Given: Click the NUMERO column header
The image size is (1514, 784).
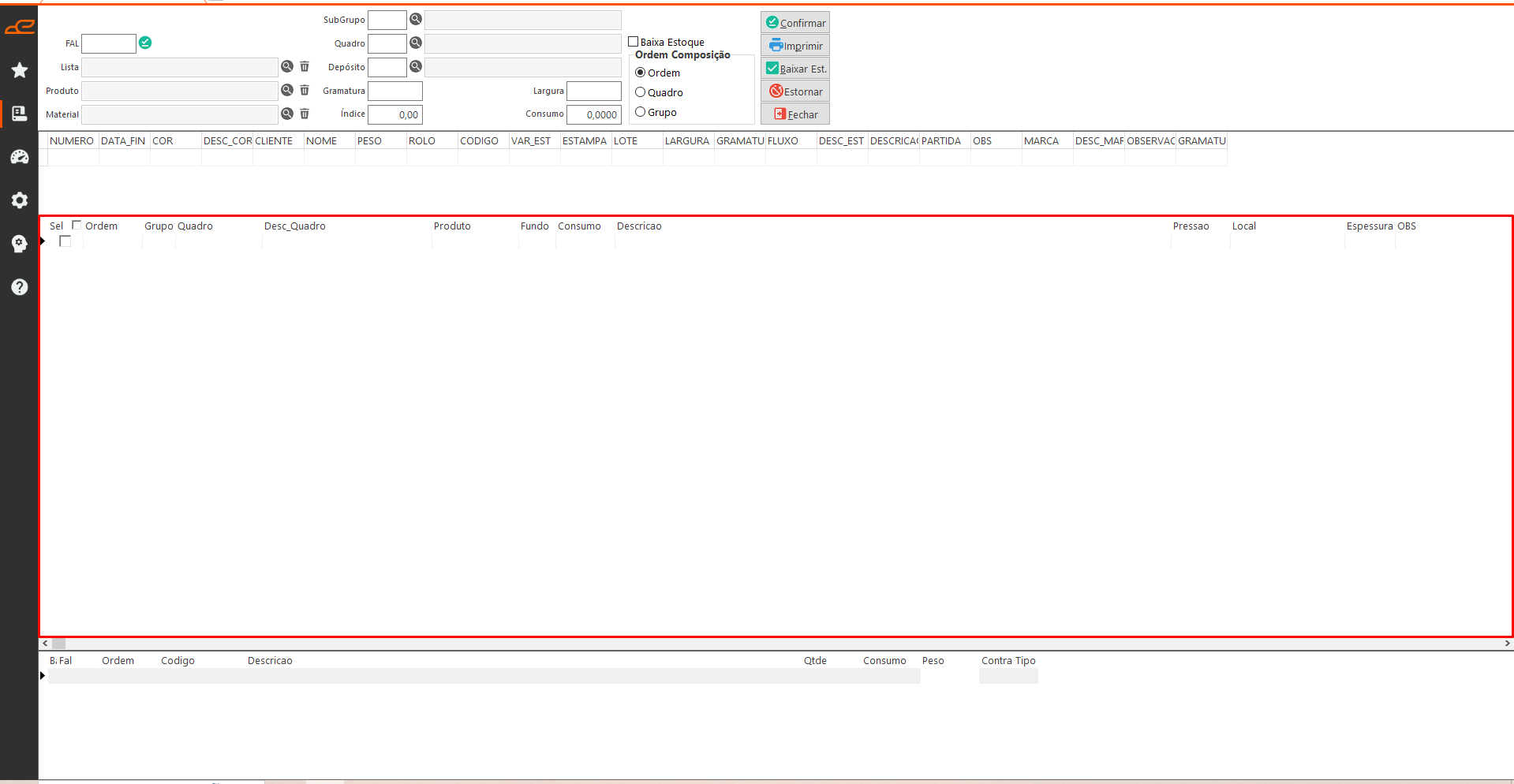Looking at the screenshot, I should (x=72, y=141).
